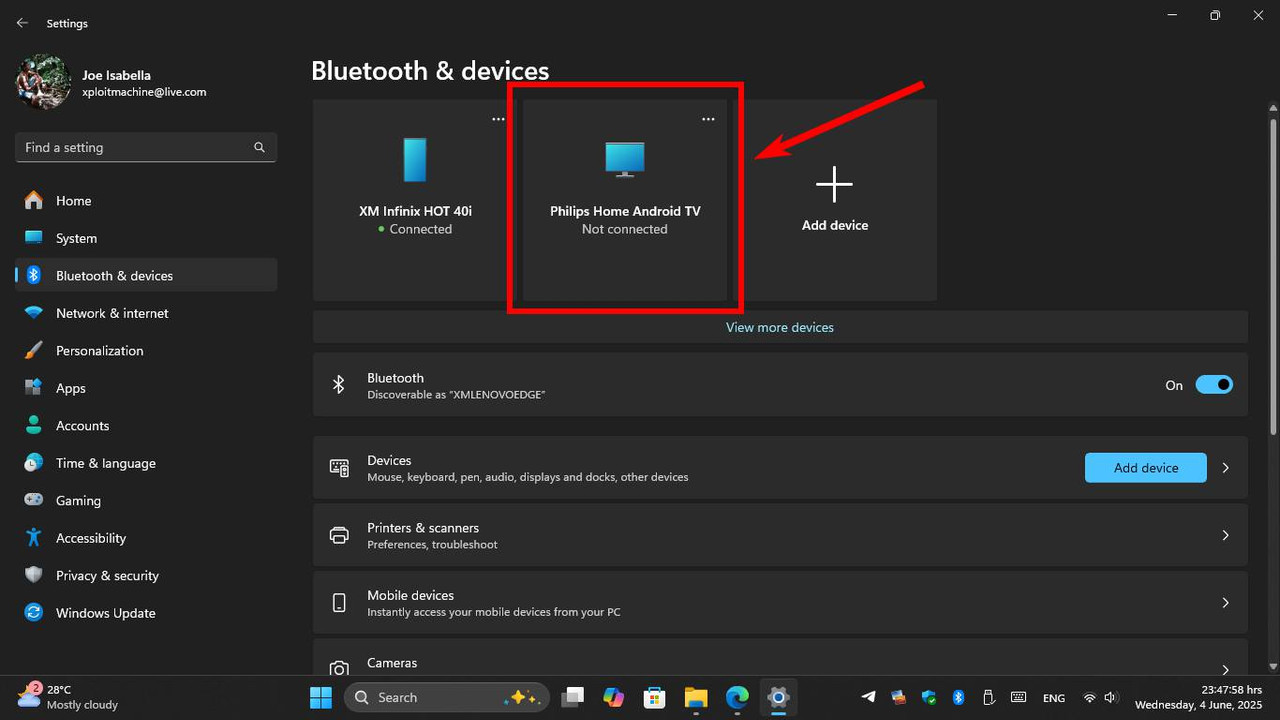
Task: Open Microsoft Store from taskbar
Action: tap(655, 697)
